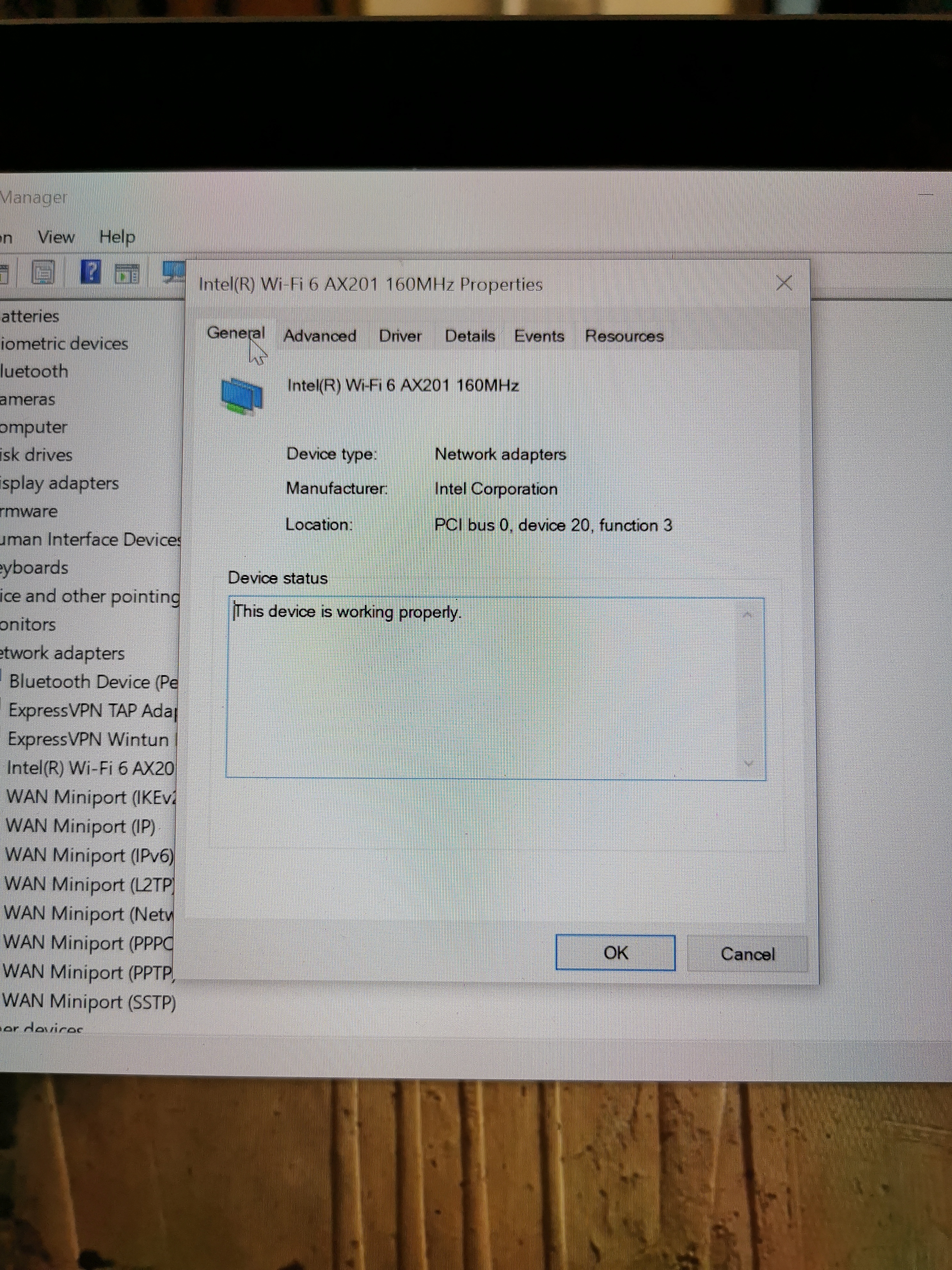The height and width of the screenshot is (1270, 952).
Task: Select Monitors category in device tree
Action: click(28, 625)
